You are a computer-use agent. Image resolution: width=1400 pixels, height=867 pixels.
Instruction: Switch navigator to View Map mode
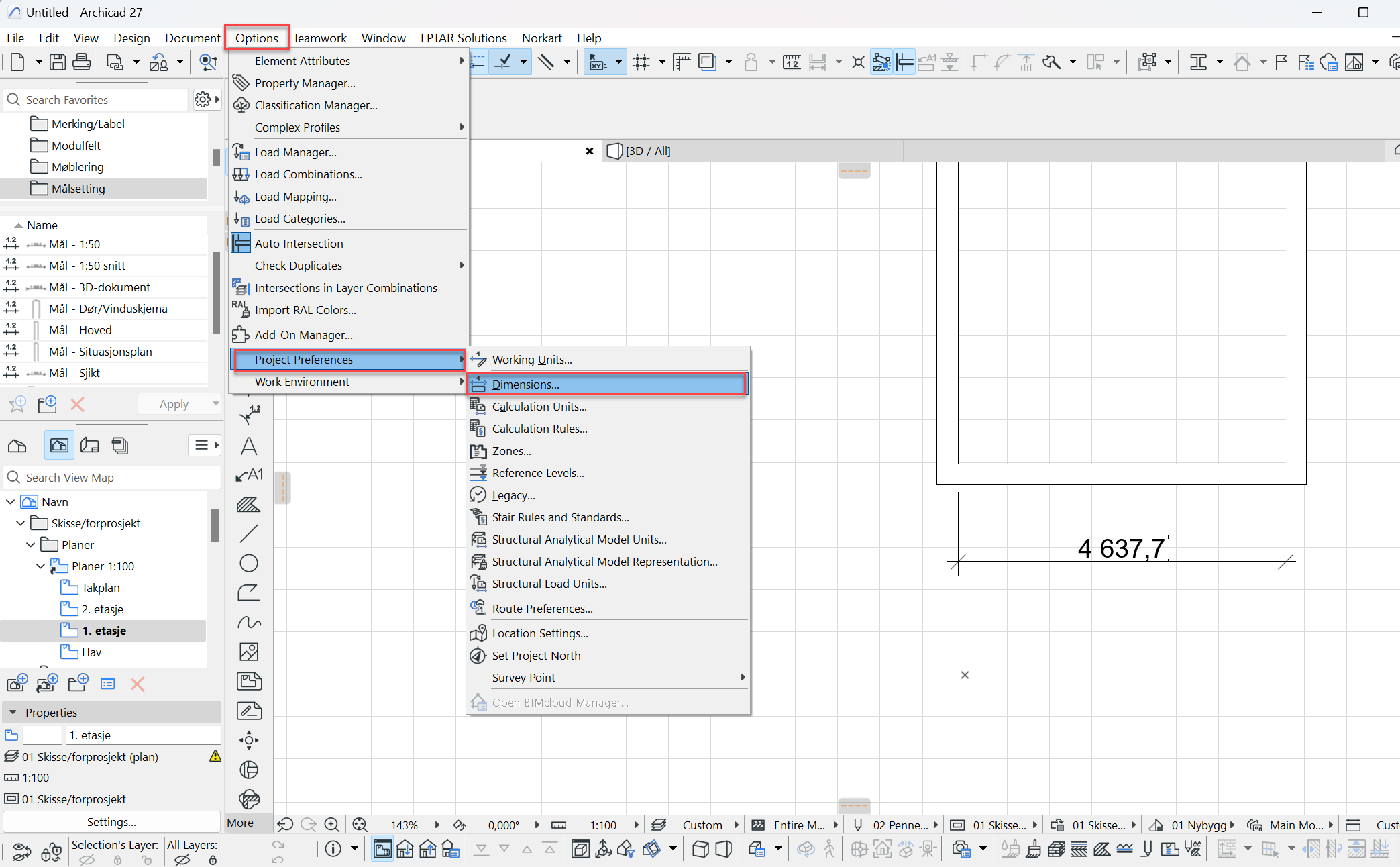click(x=59, y=446)
